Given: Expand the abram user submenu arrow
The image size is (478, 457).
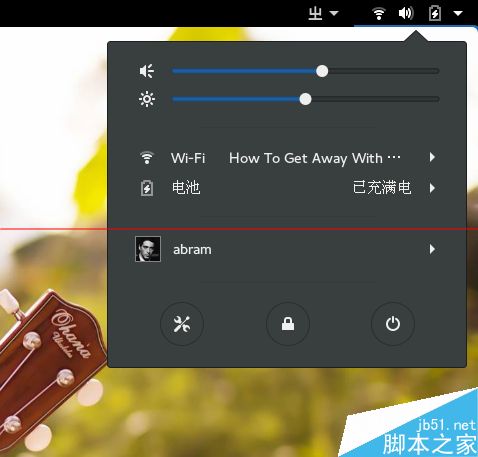Looking at the screenshot, I should 432,249.
